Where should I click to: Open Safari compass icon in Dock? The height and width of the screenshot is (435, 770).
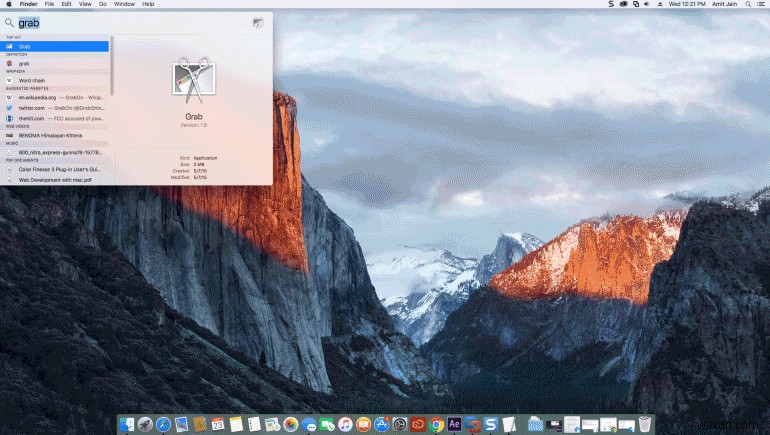pyautogui.click(x=163, y=424)
